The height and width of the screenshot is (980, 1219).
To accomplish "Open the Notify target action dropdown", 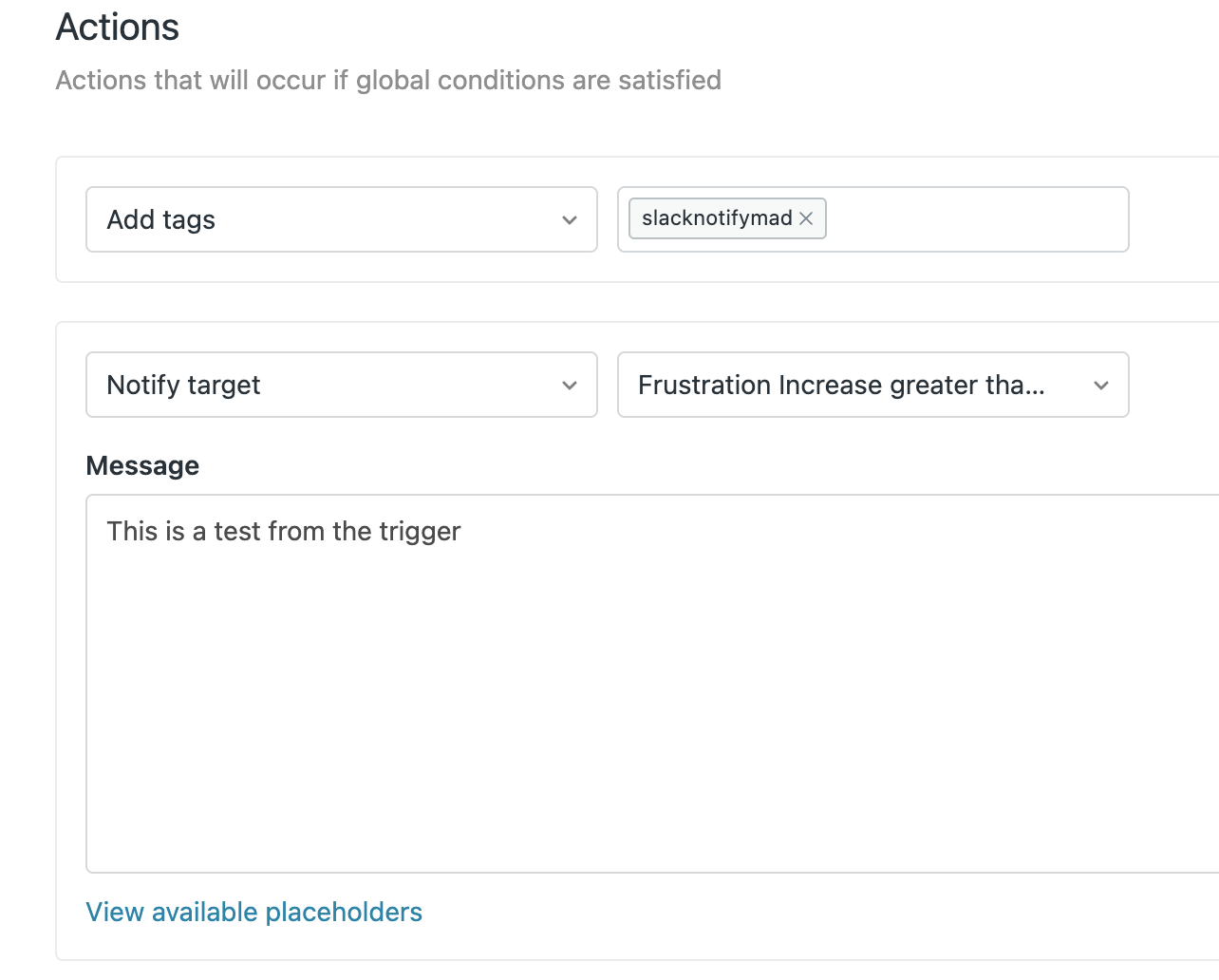I will 342,385.
